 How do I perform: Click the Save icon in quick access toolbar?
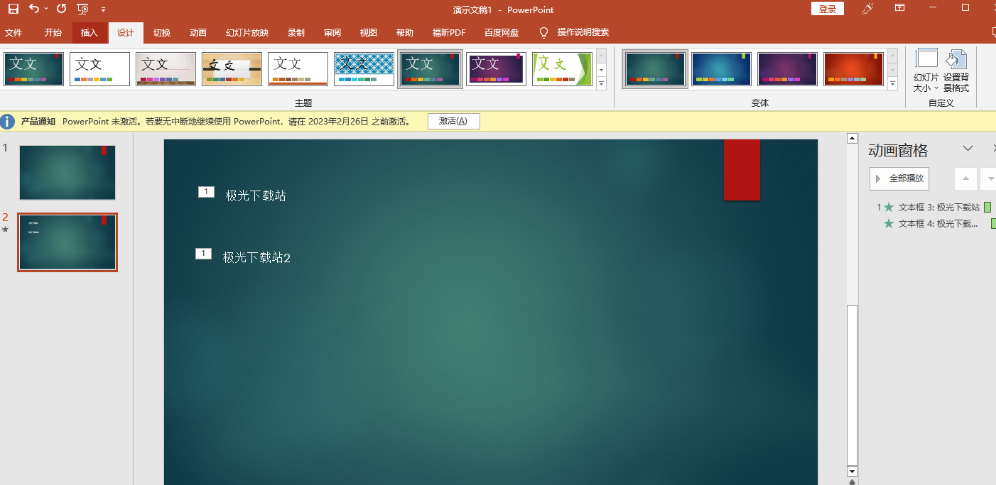pos(13,9)
